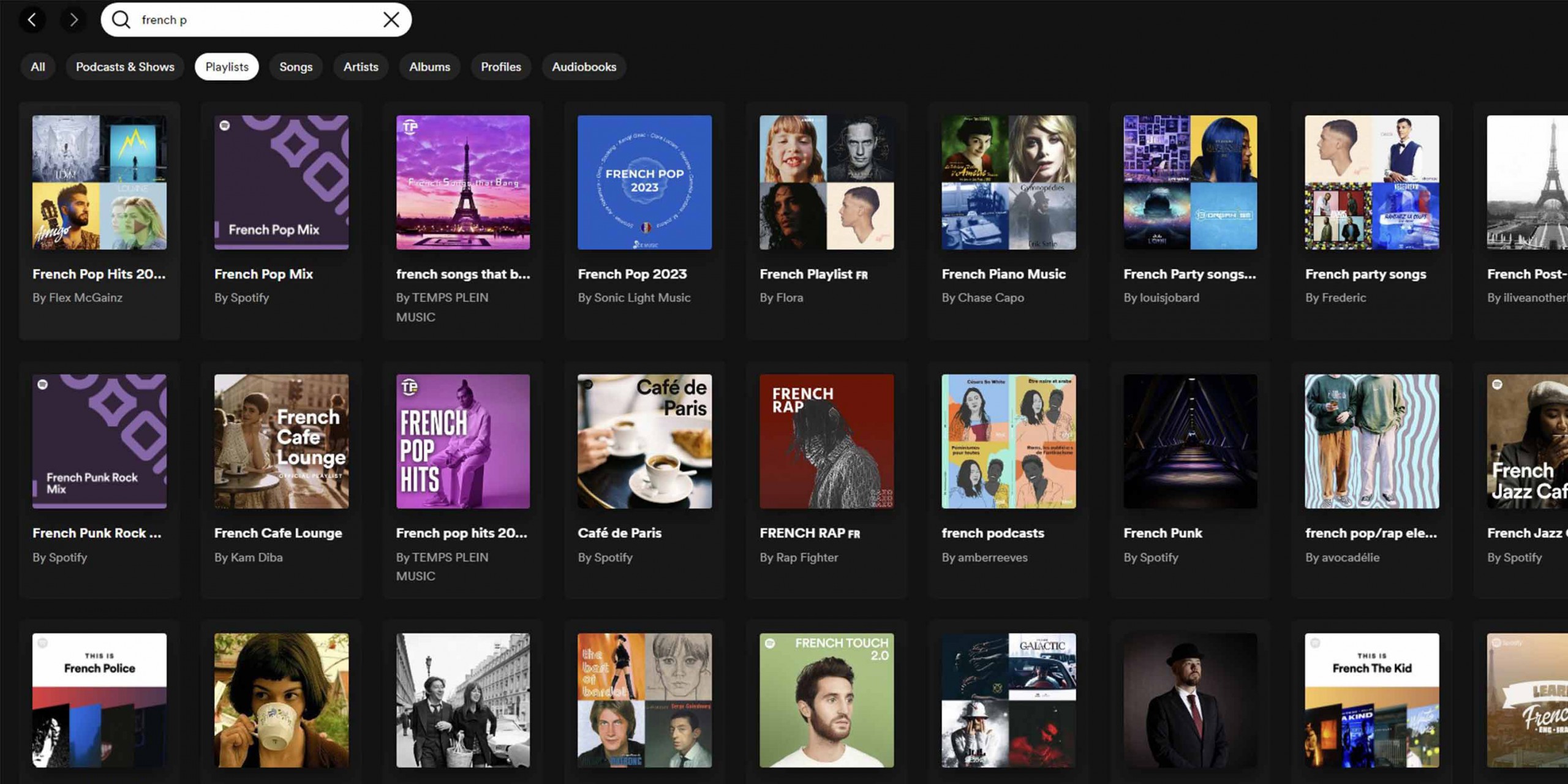Open the Eiffel Tower 'French Songs that Bang' cover
This screenshot has height=784, width=1568.
coord(463,183)
